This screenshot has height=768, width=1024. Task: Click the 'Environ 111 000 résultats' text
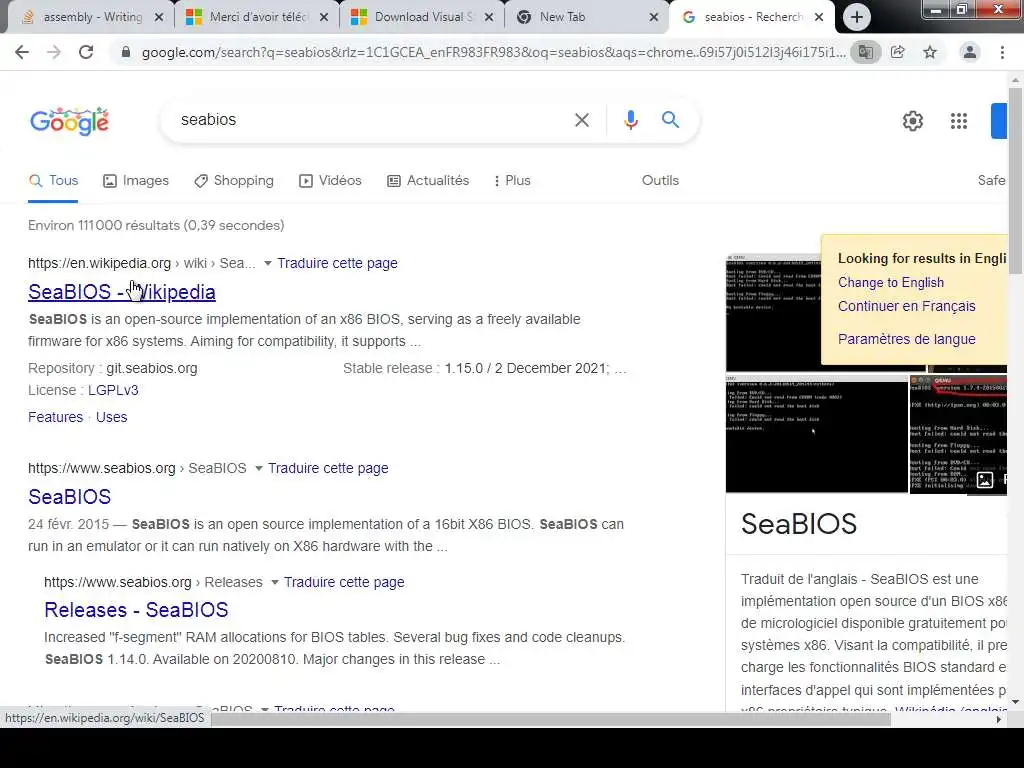tap(156, 226)
